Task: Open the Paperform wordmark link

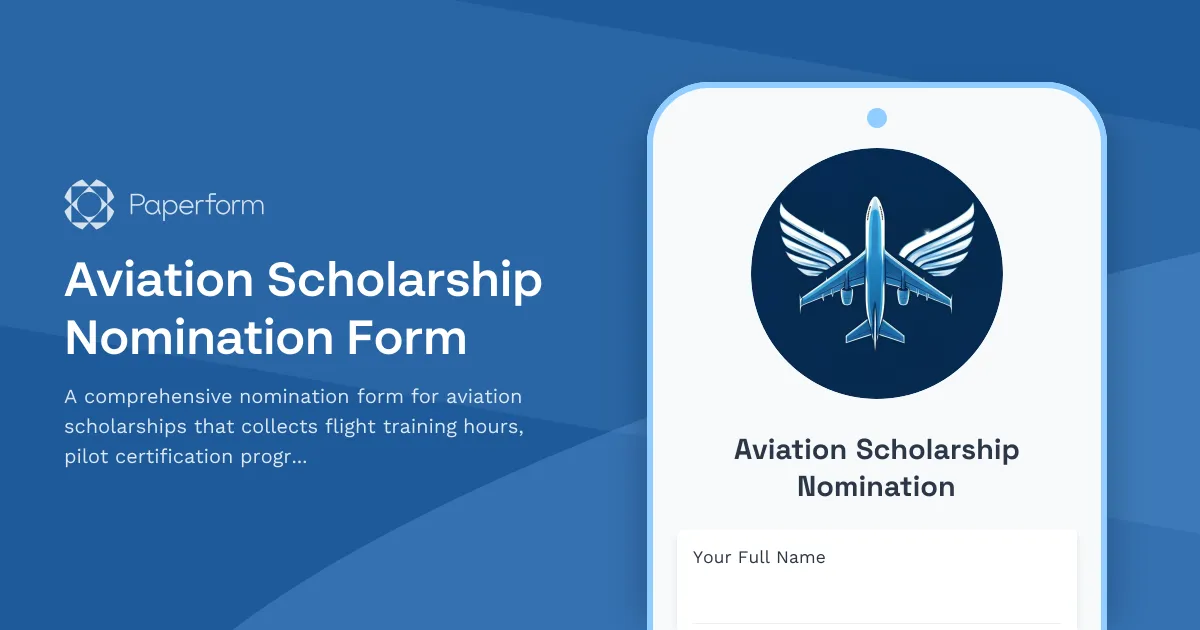Action: (x=196, y=205)
